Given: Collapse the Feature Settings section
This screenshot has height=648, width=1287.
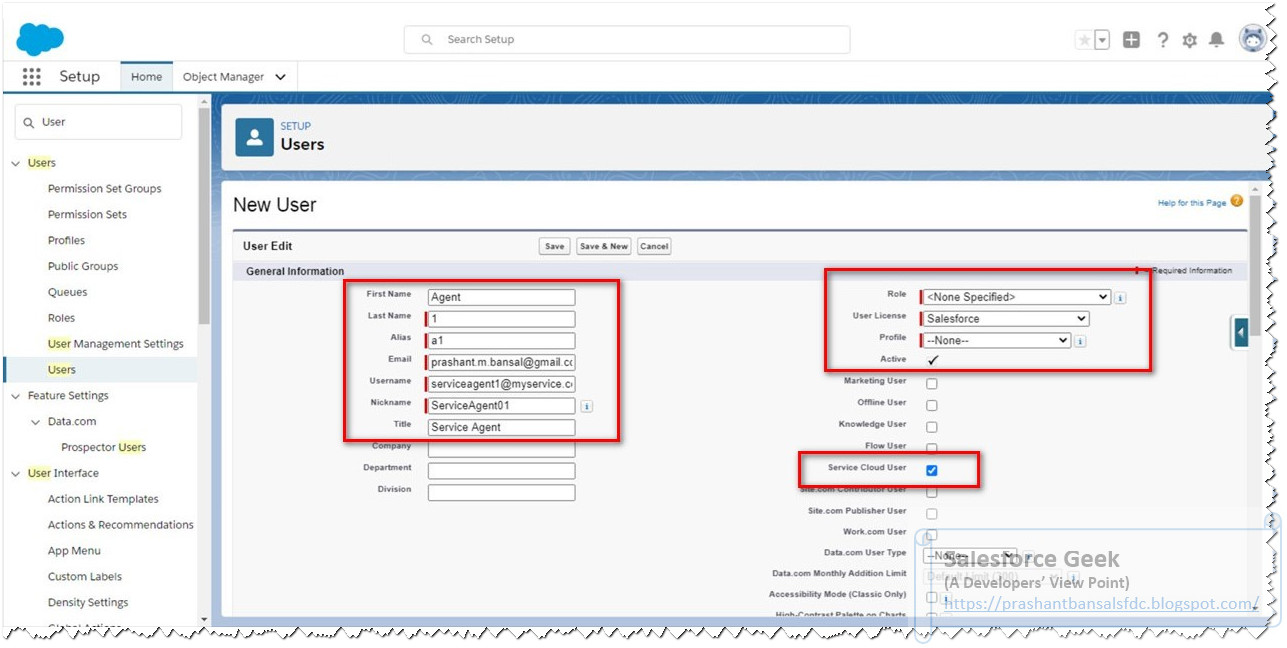Looking at the screenshot, I should click(15, 396).
